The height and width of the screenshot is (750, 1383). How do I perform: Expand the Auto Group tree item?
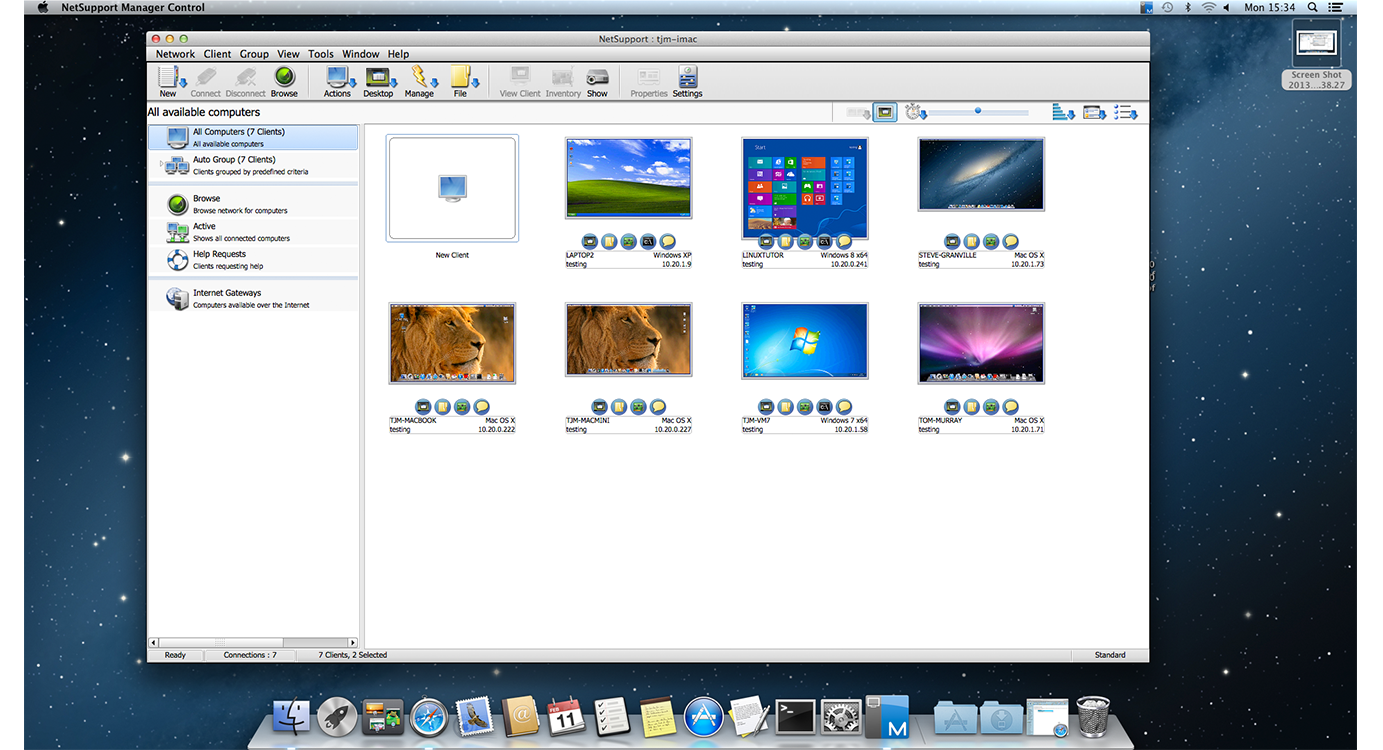click(161, 160)
